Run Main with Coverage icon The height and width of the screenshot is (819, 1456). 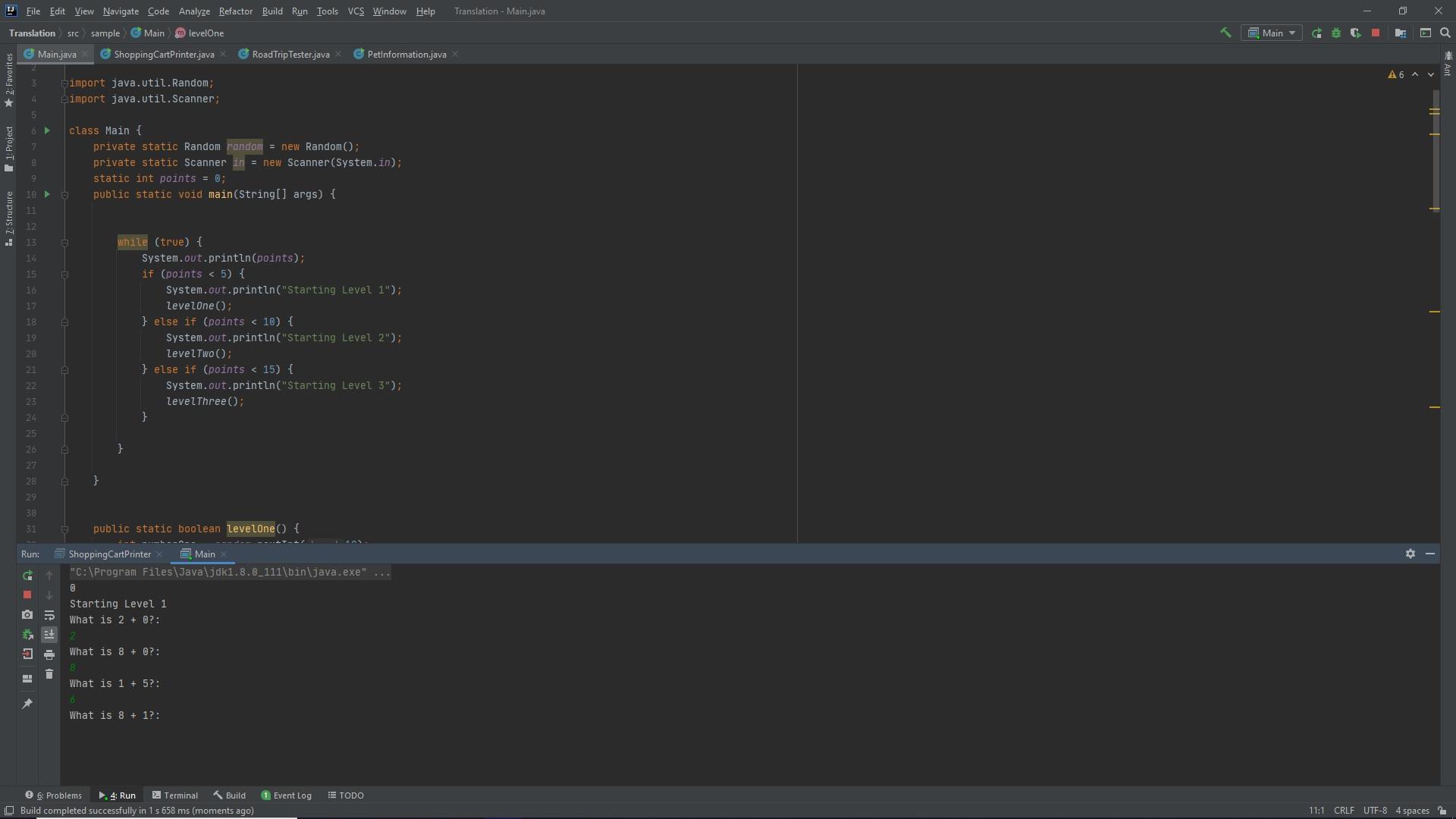pos(1355,33)
